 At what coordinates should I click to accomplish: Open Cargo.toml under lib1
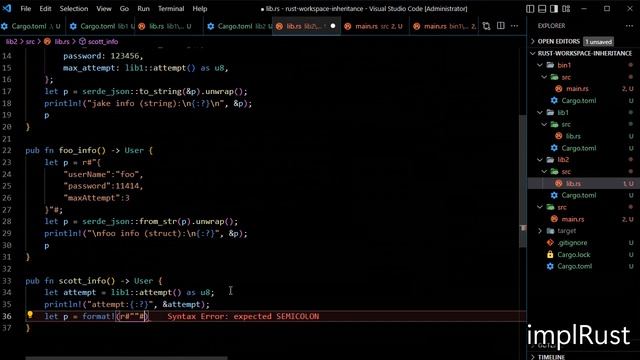pyautogui.click(x=579, y=148)
